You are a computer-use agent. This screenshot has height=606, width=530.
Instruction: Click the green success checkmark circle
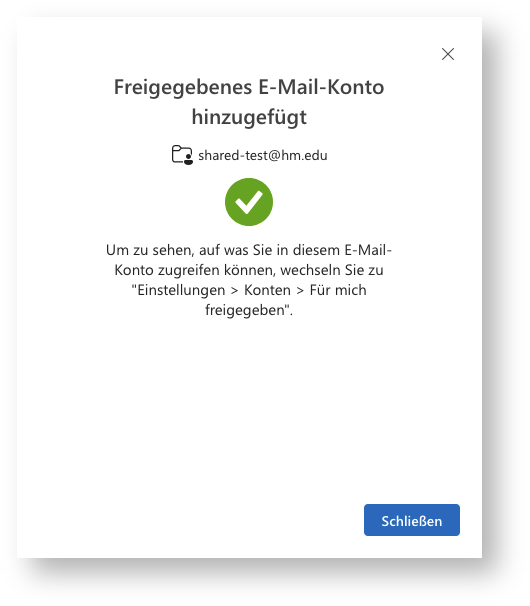point(249,202)
